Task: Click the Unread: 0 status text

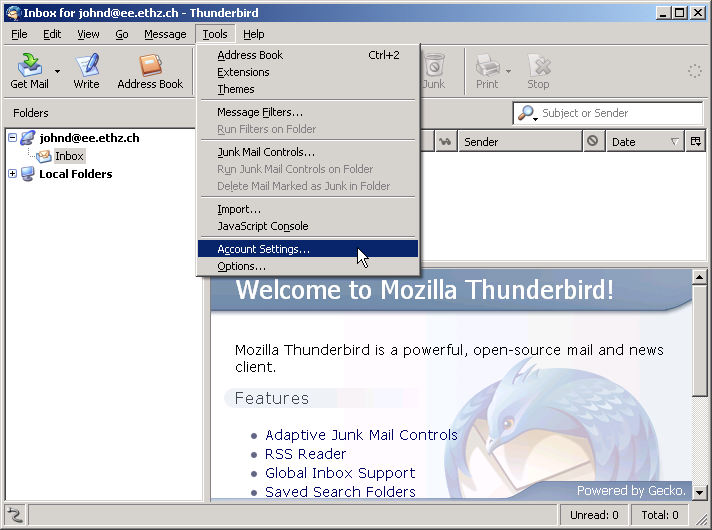Action: [x=594, y=515]
